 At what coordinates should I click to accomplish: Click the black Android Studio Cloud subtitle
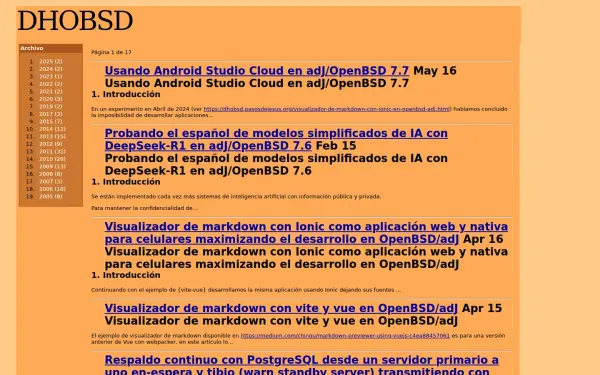(257, 83)
